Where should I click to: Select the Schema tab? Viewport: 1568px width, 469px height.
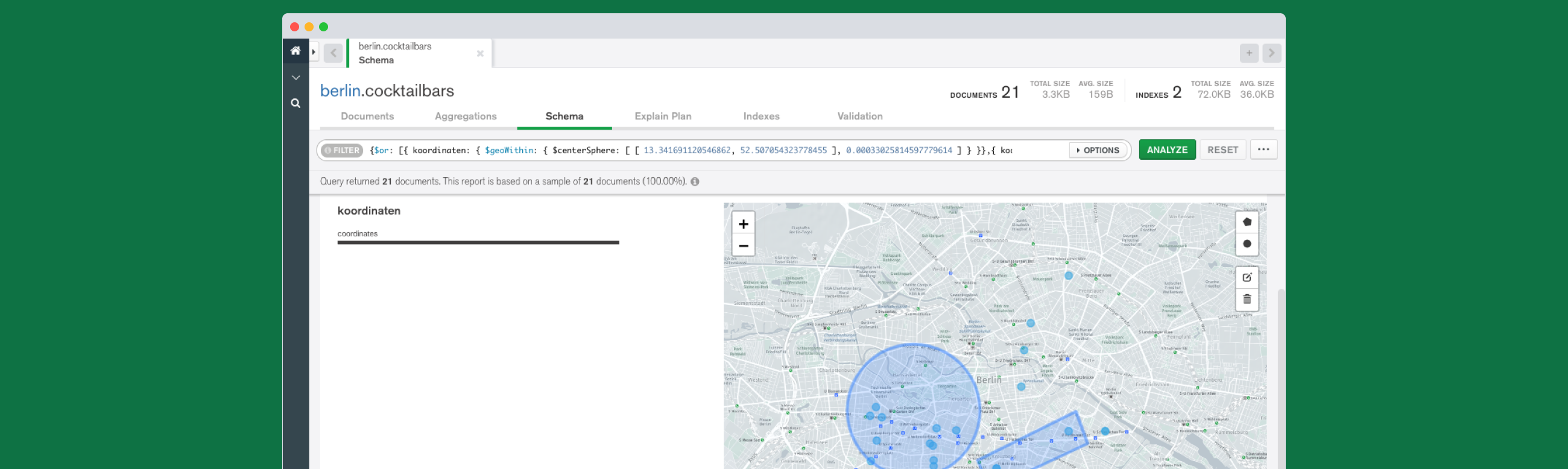click(564, 116)
